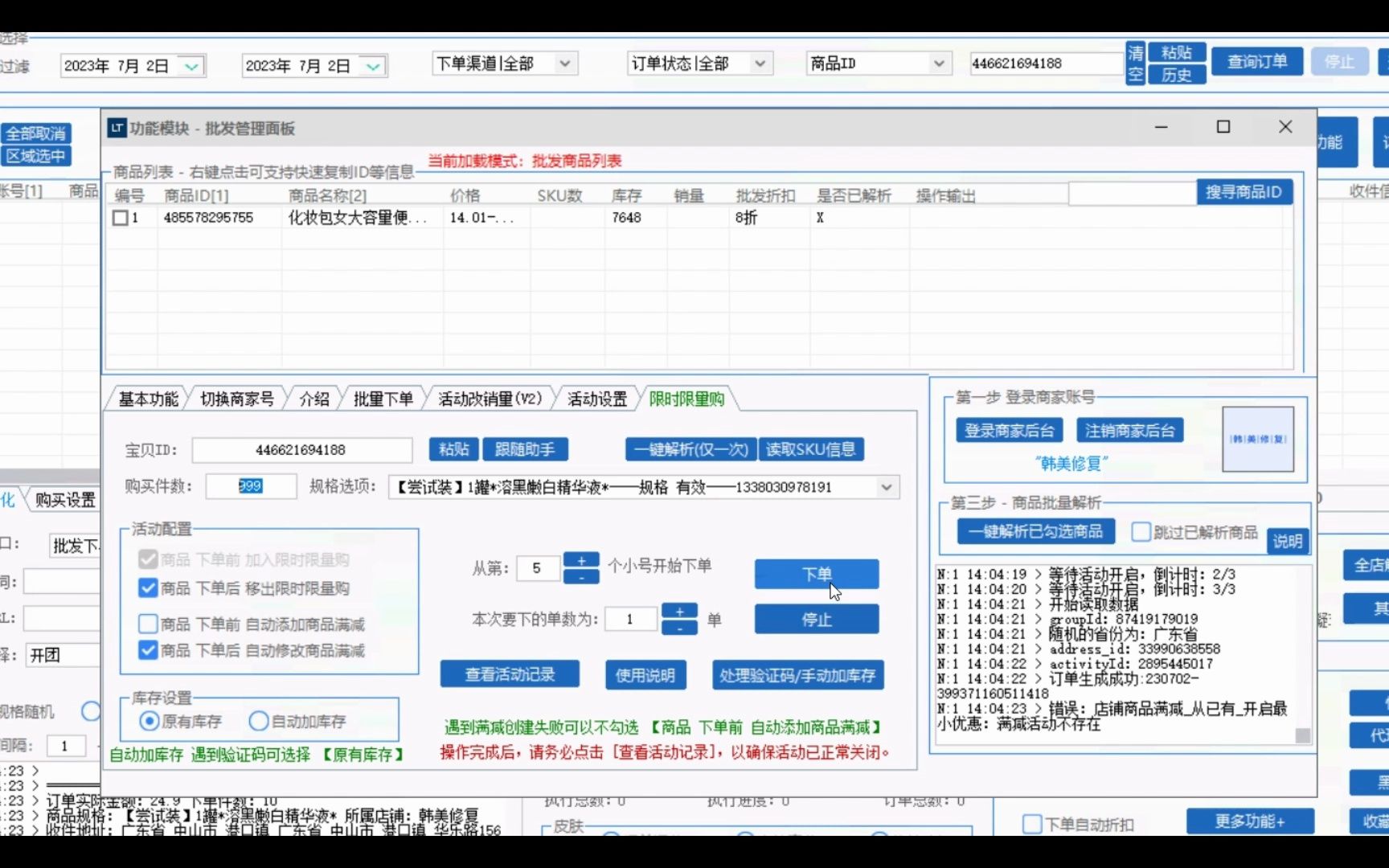The image size is (1389, 868).
Task: Open 查看活动记录 activity log
Action: (x=510, y=674)
